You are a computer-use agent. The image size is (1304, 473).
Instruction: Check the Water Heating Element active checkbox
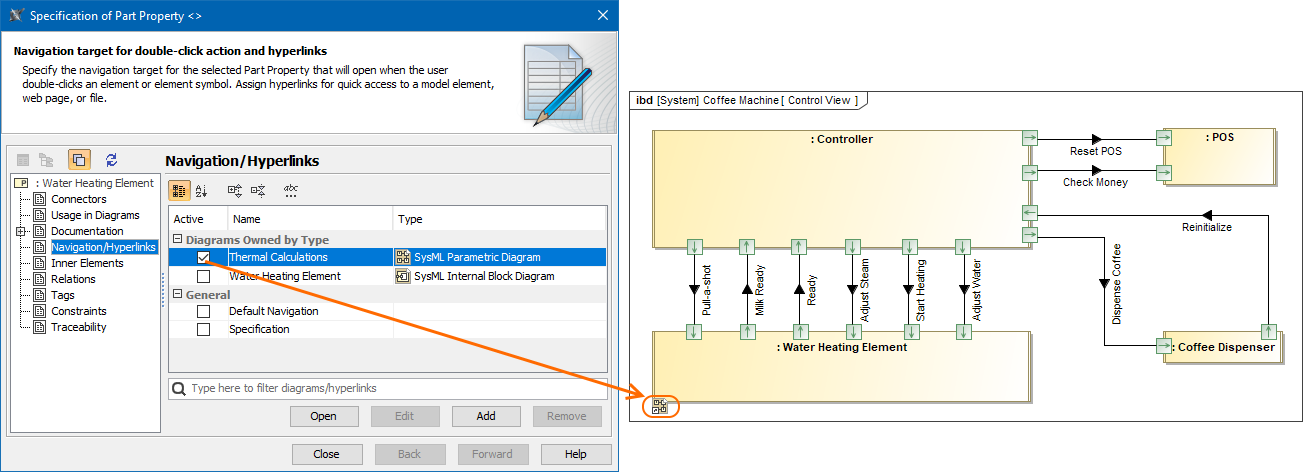pyautogui.click(x=203, y=276)
